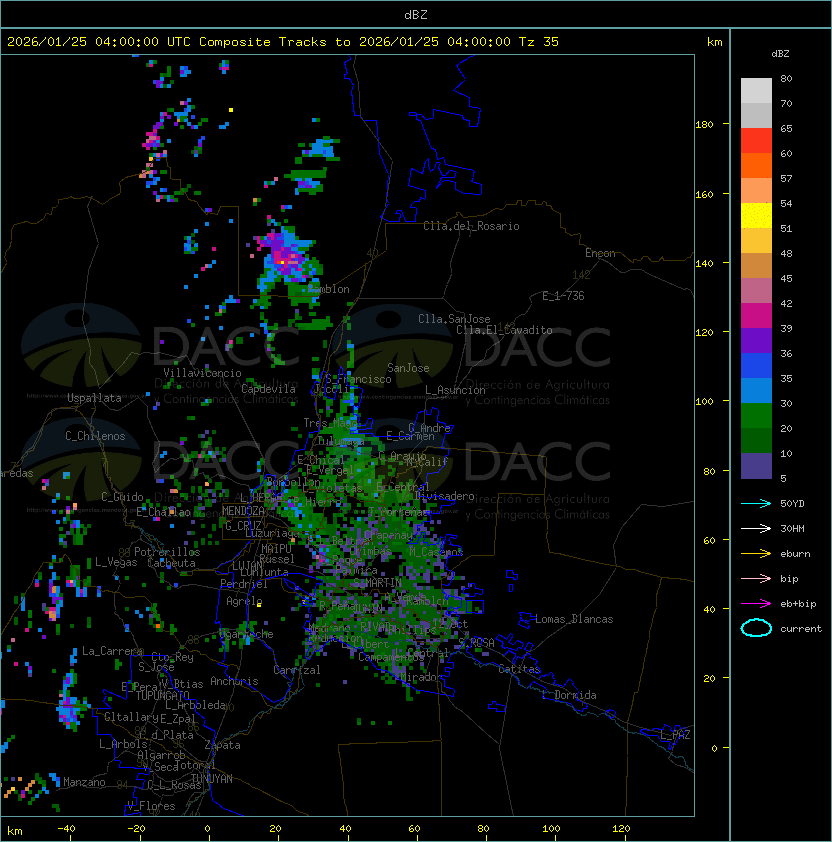Click the 'La_Carrera' map label
This screenshot has width=832, height=842.
(112, 651)
